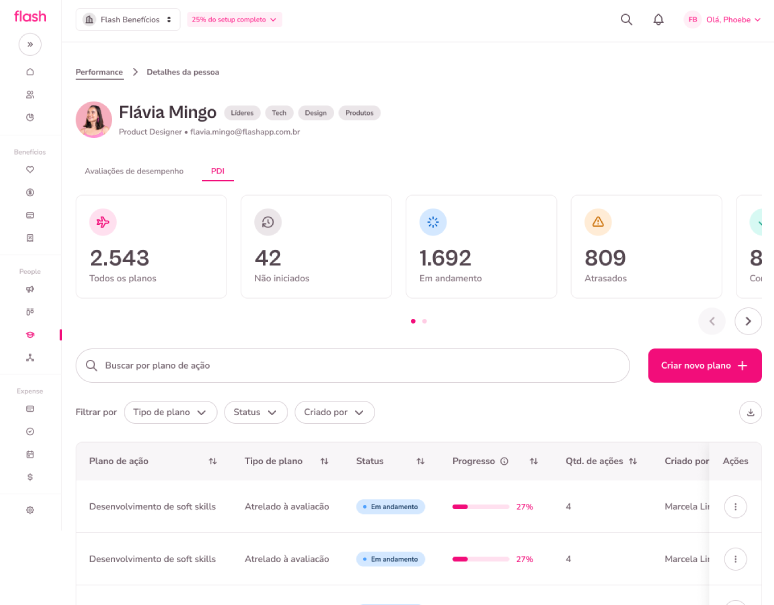Open the Criado por filter dropdown
The image size is (774, 605).
(334, 412)
